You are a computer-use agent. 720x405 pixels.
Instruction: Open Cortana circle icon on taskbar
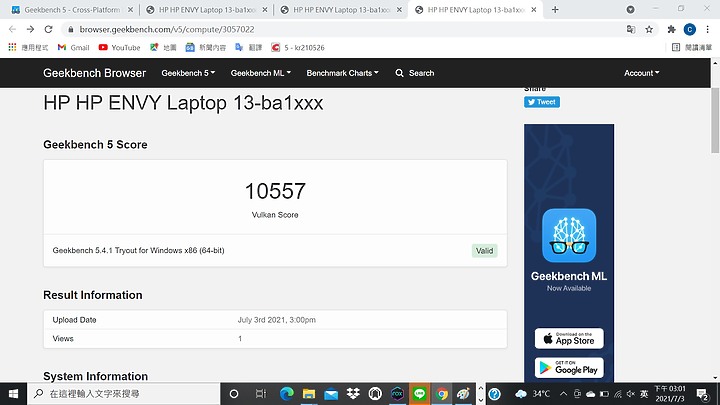pos(234,394)
